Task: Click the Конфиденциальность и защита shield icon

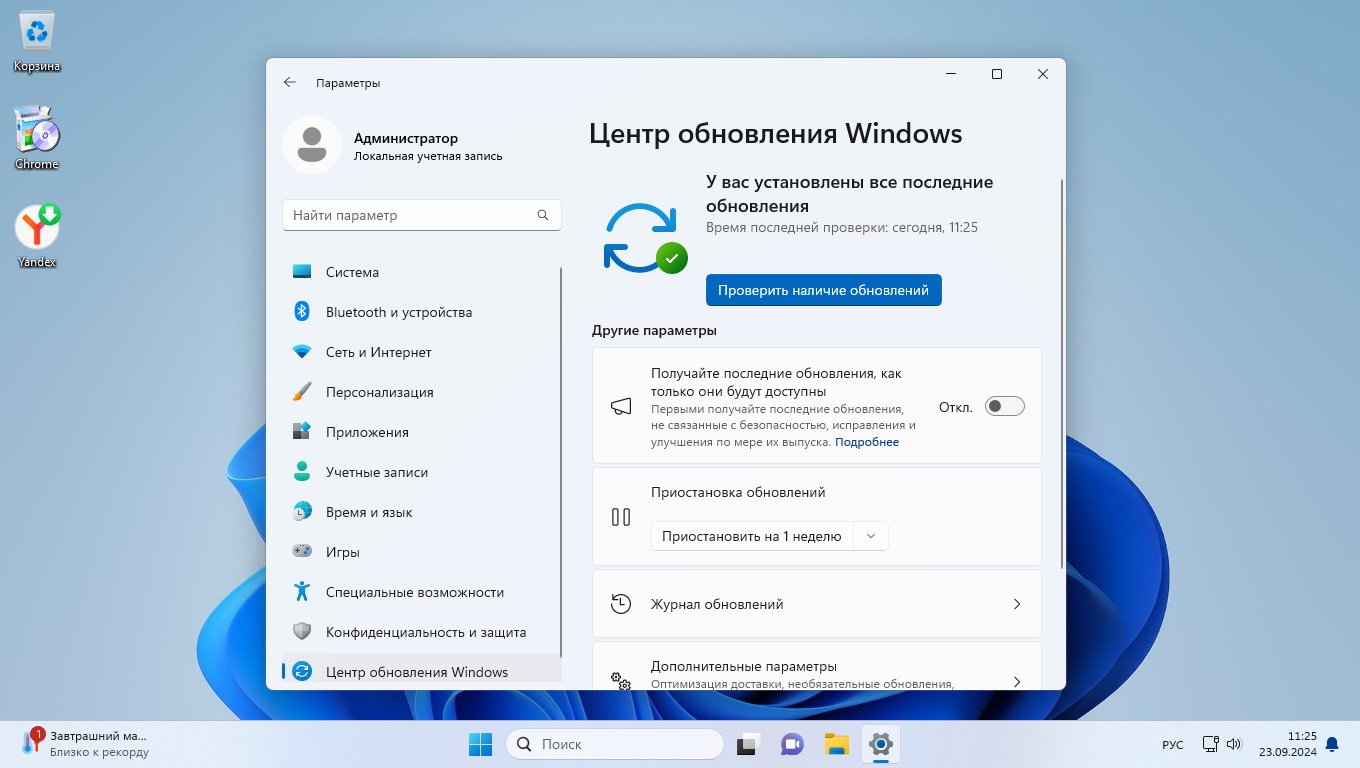Action: tap(302, 632)
